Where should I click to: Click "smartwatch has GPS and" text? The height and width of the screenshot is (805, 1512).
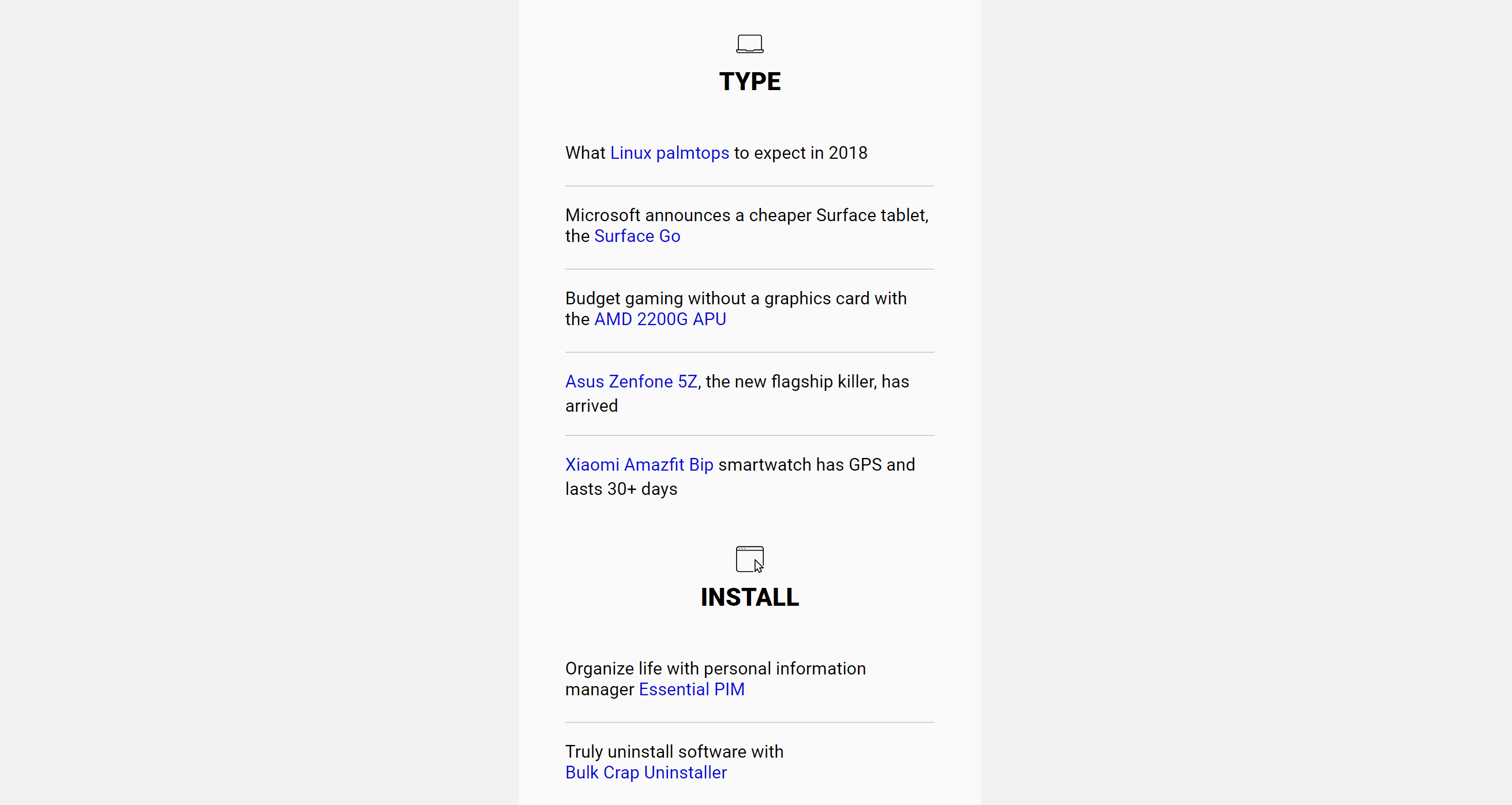(x=816, y=464)
